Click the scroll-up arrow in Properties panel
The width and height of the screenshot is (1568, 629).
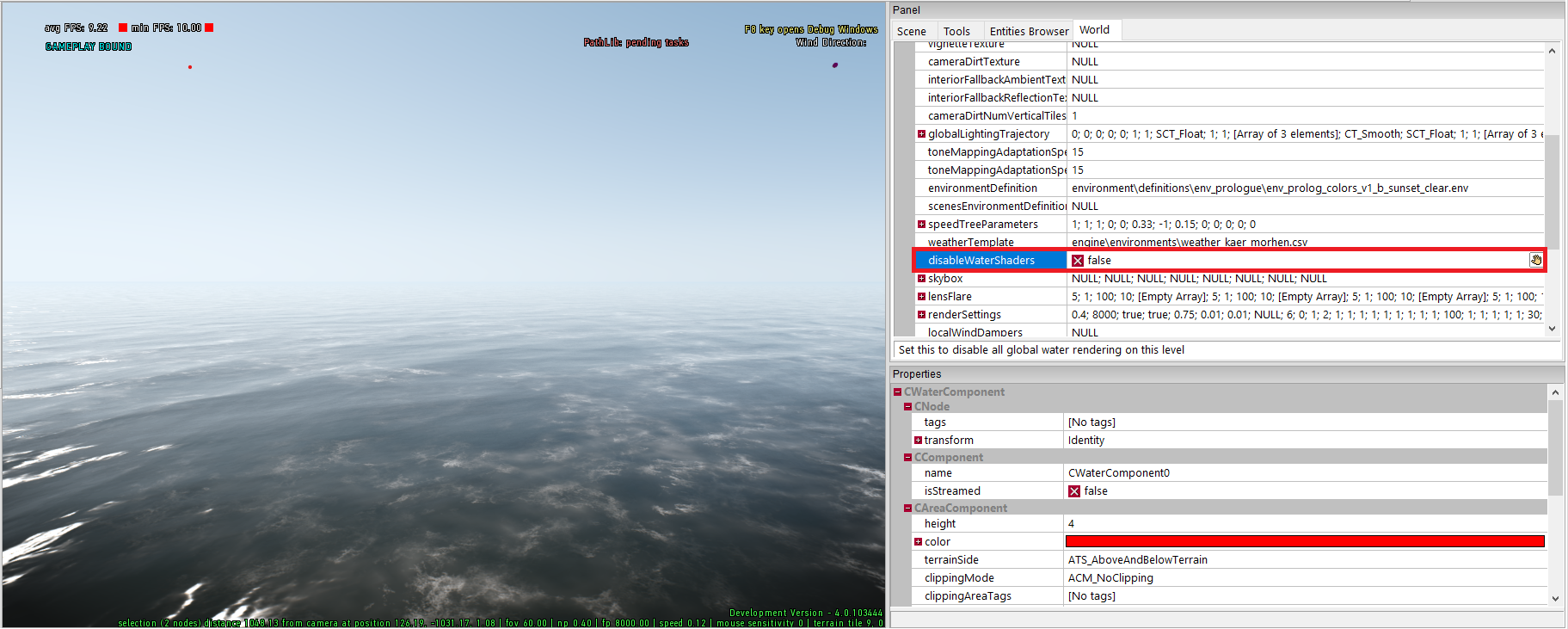tap(1554, 392)
